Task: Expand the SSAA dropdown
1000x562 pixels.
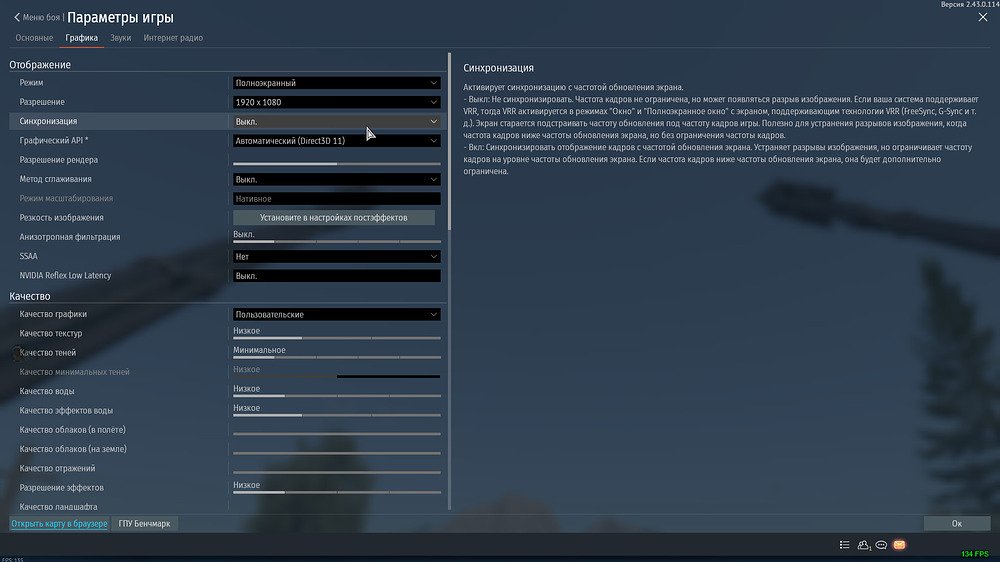Action: pyautogui.click(x=336, y=257)
